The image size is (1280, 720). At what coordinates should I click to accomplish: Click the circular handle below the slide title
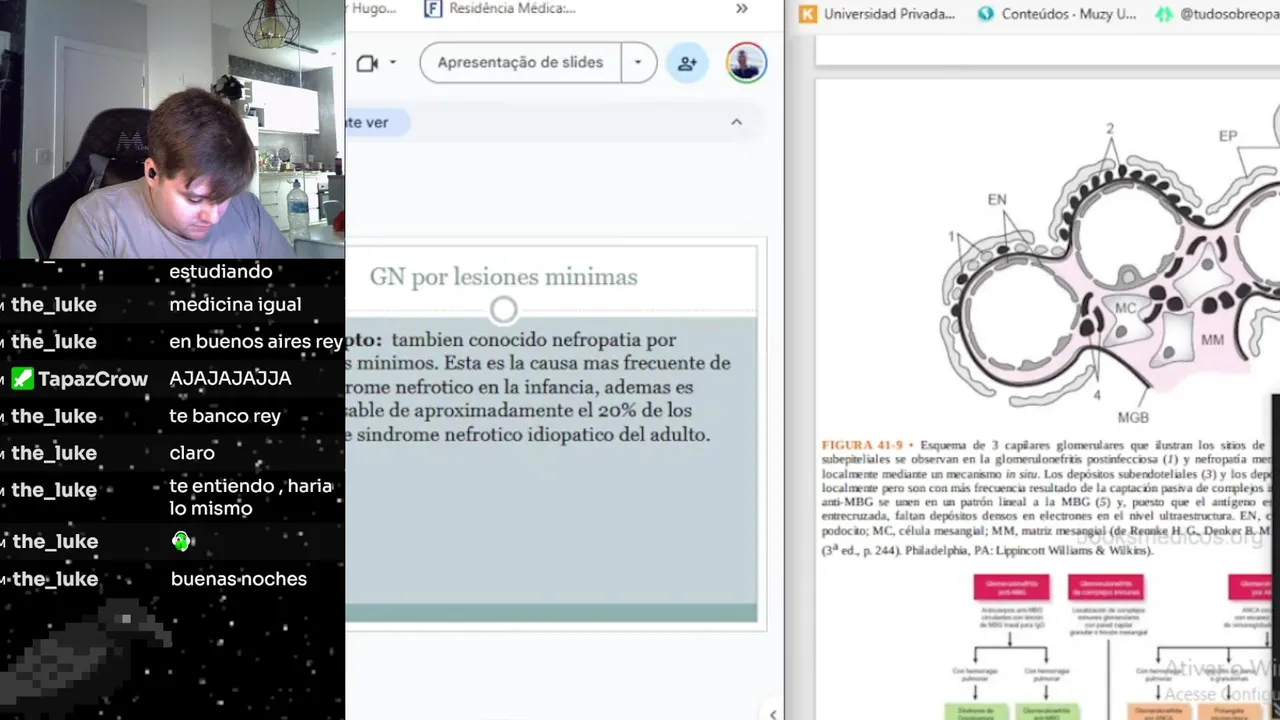pos(504,311)
